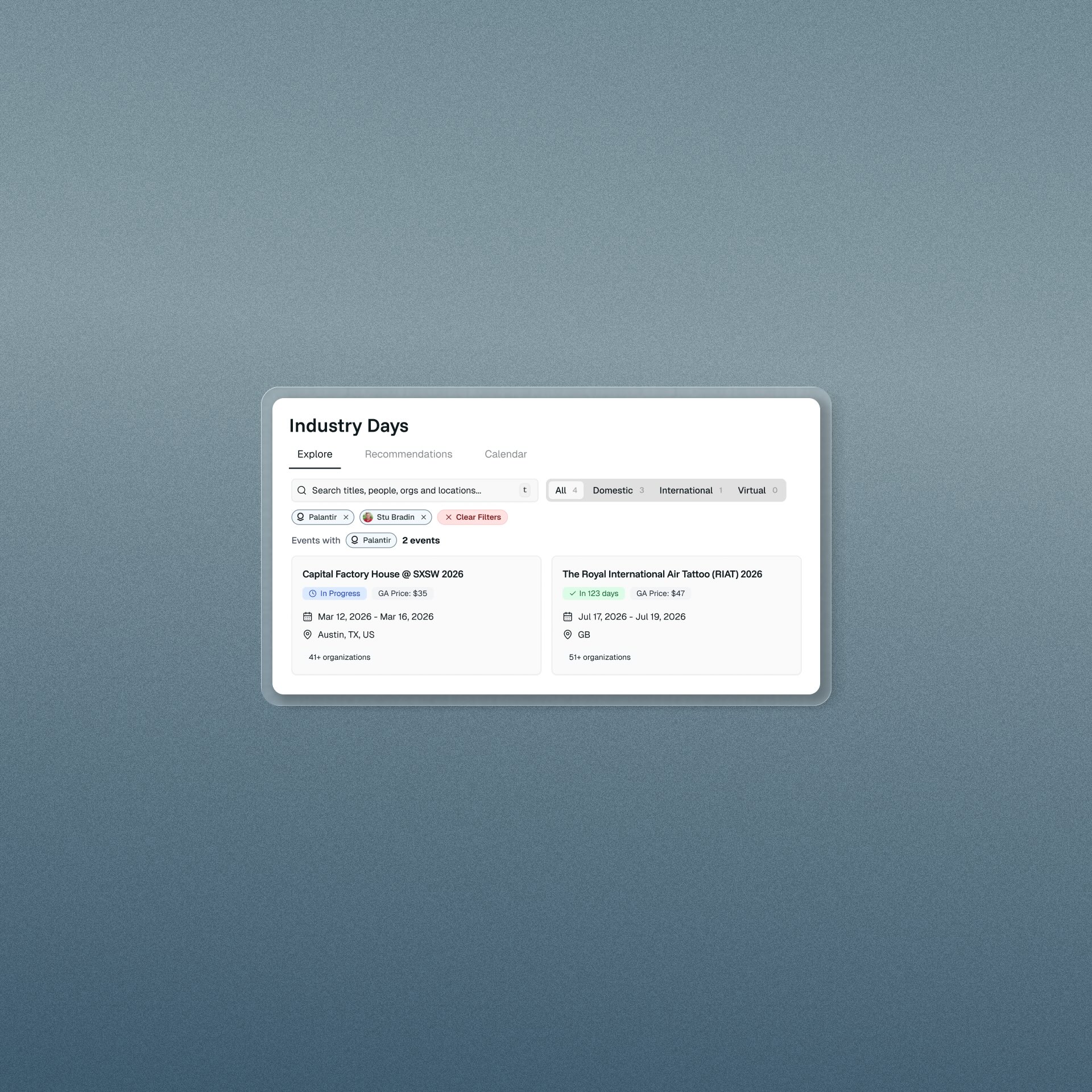This screenshot has width=1092, height=1092.
Task: Click the location pin beside Austin, TX
Action: (x=308, y=635)
